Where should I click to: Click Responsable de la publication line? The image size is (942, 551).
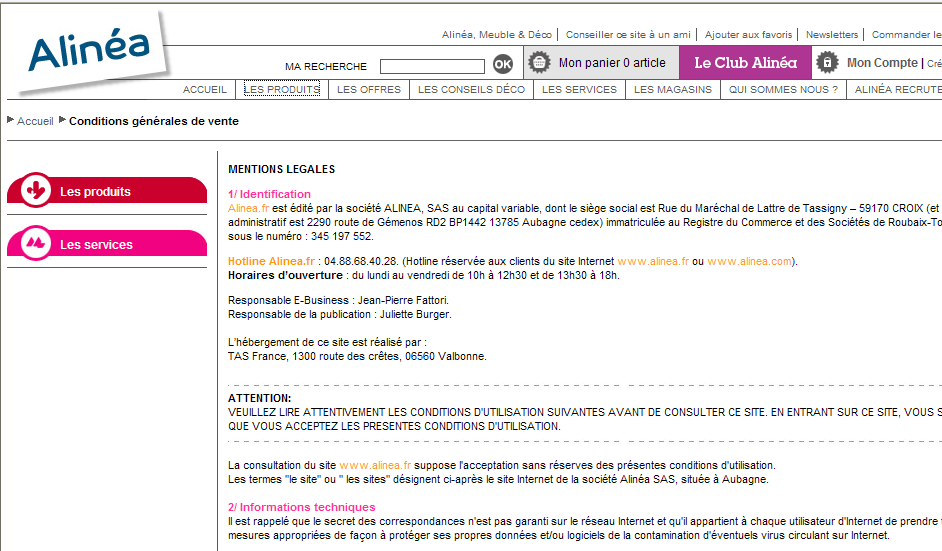coord(339,314)
